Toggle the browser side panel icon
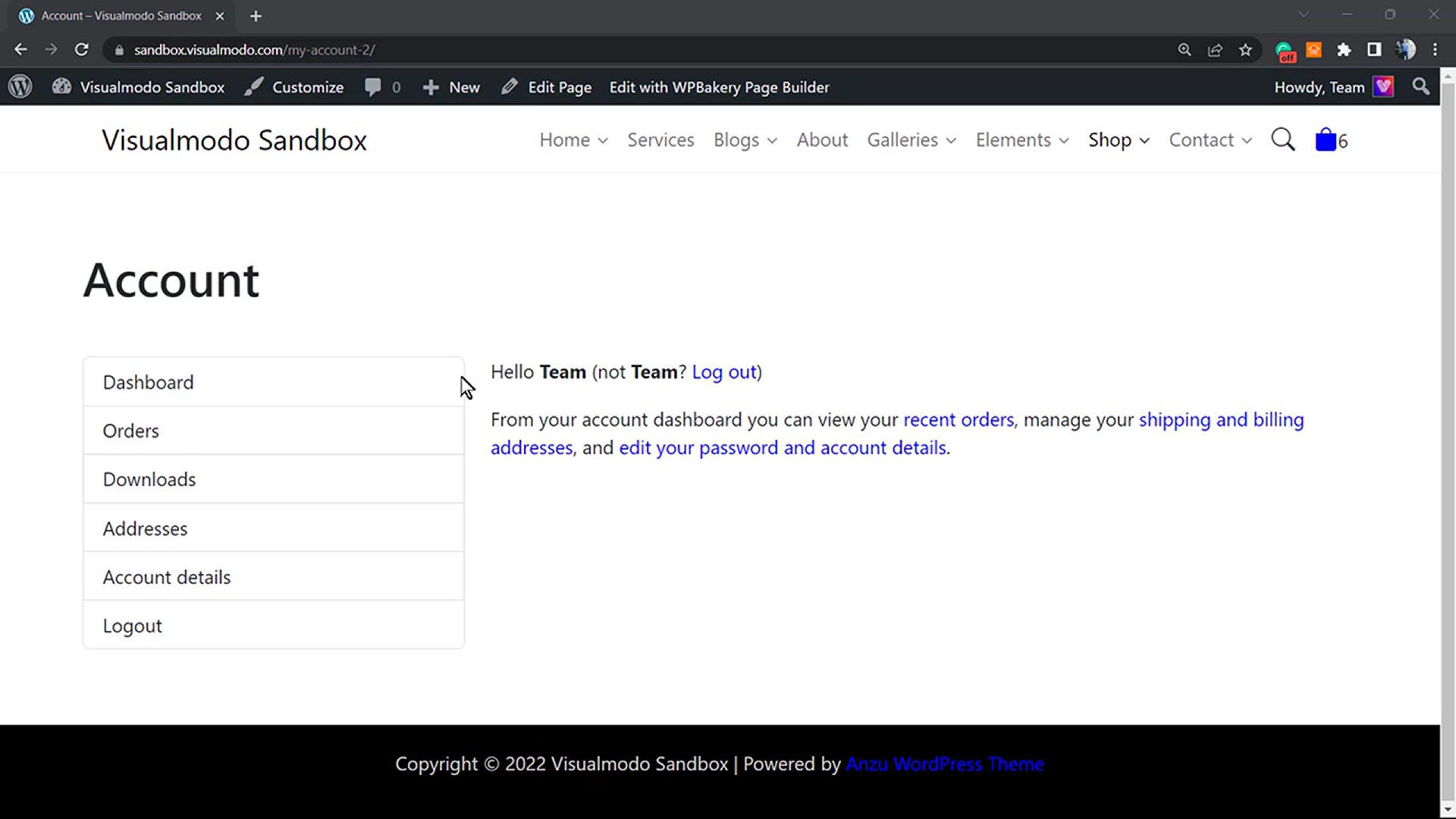The height and width of the screenshot is (819, 1456). point(1374,49)
